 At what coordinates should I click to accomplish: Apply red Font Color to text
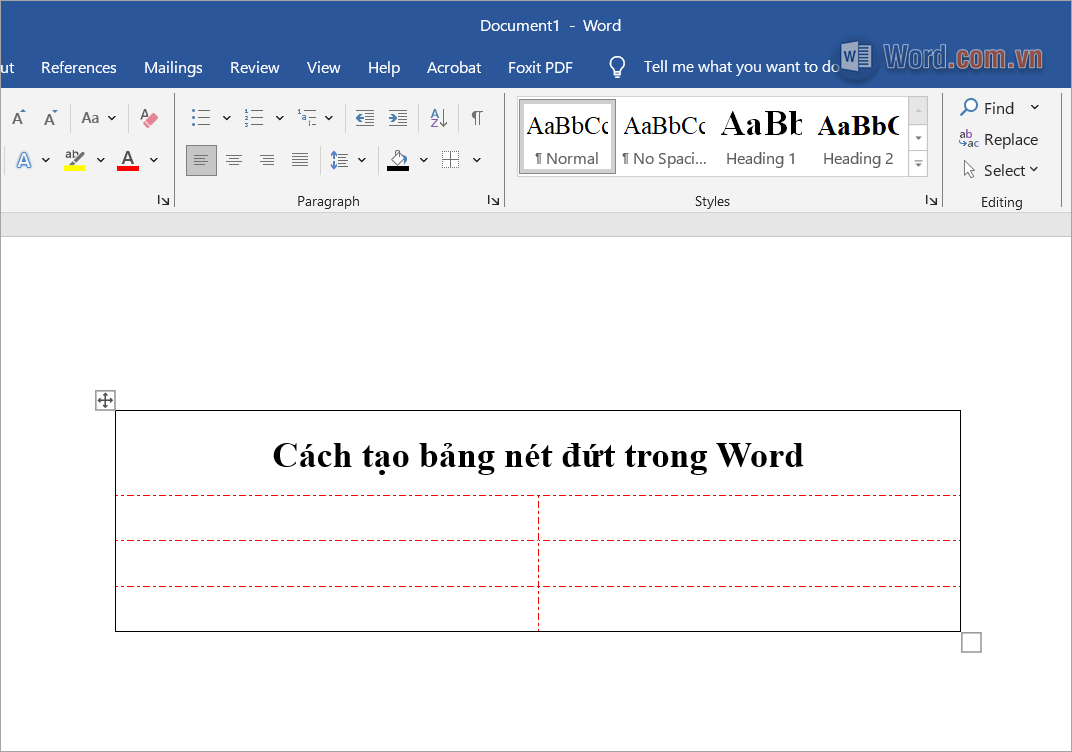127,158
